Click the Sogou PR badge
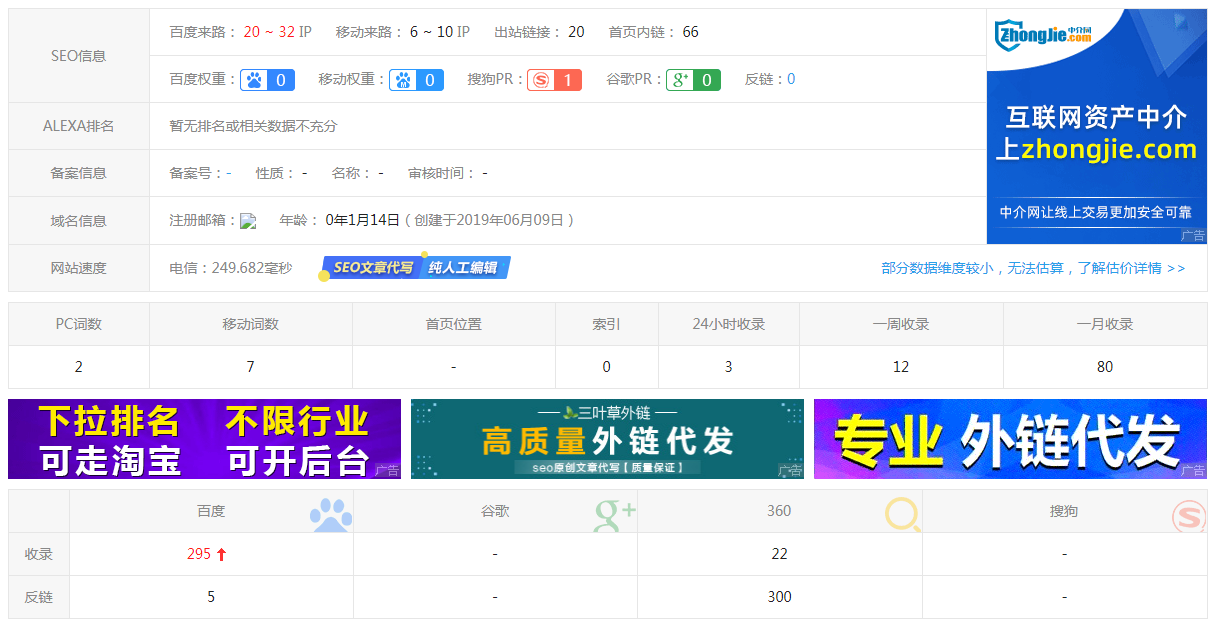The image size is (1211, 634). point(554,80)
